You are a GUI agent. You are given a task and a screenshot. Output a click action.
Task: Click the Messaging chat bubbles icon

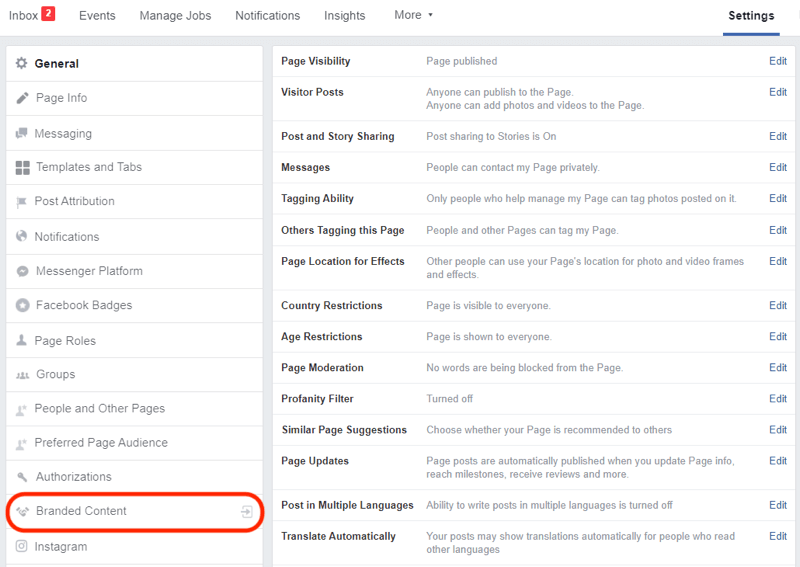click(21, 133)
